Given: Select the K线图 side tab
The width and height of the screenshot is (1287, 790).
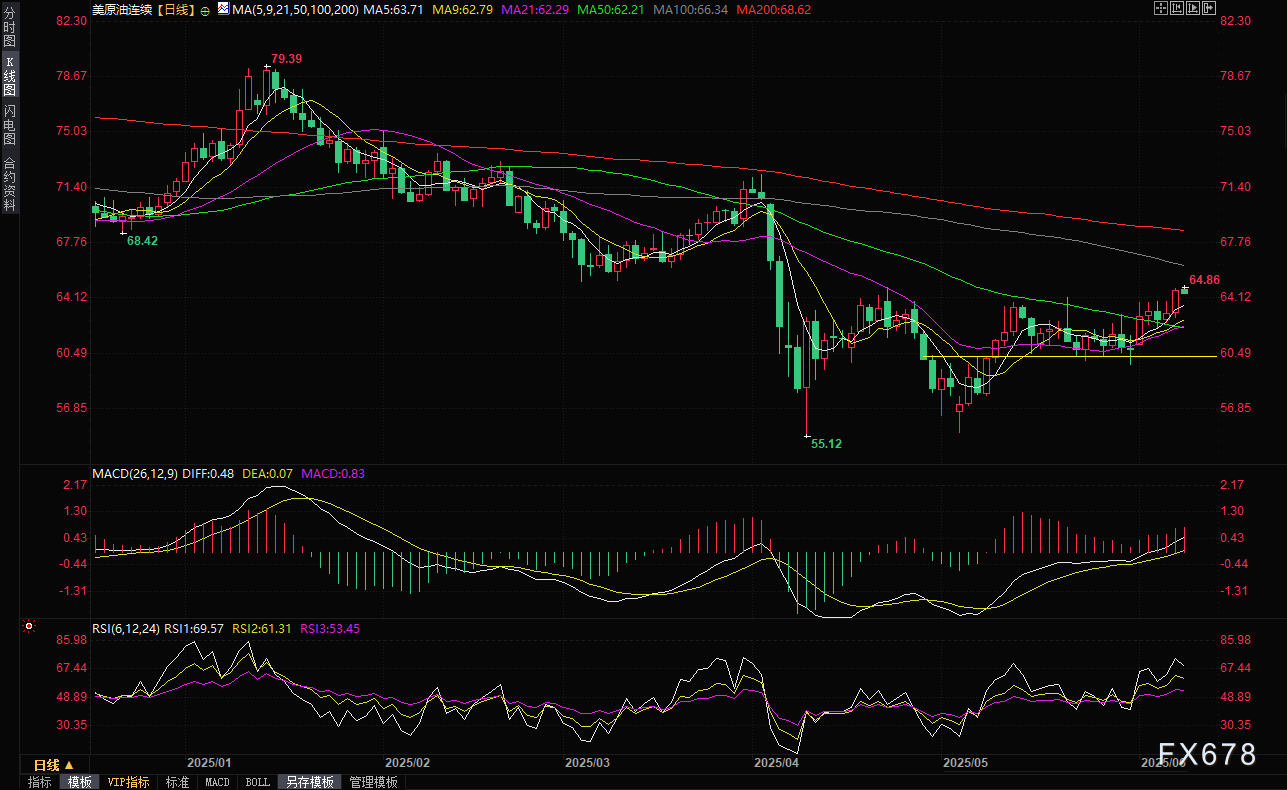Looking at the screenshot, I should pos(9,76).
